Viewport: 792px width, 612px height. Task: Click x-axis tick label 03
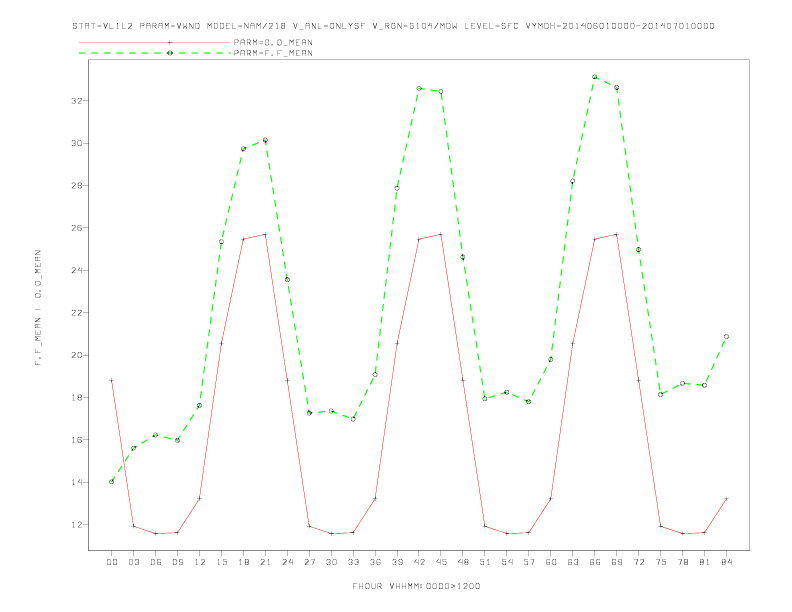133,562
